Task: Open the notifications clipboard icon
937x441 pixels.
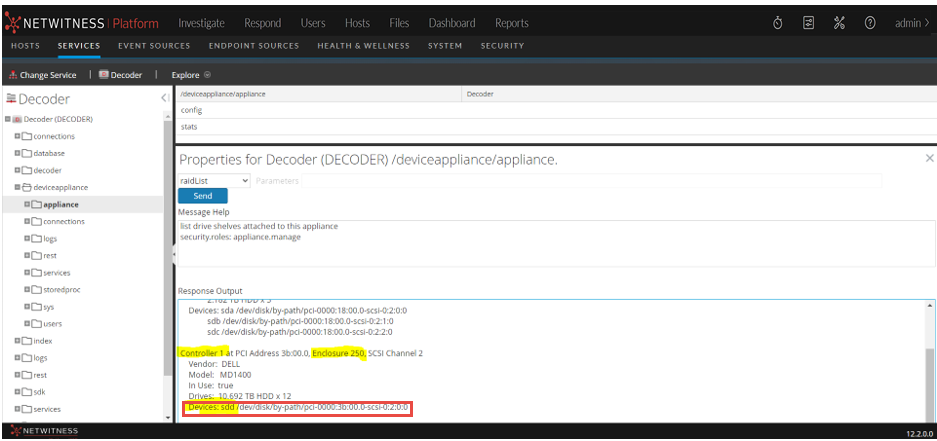Action: [x=809, y=23]
